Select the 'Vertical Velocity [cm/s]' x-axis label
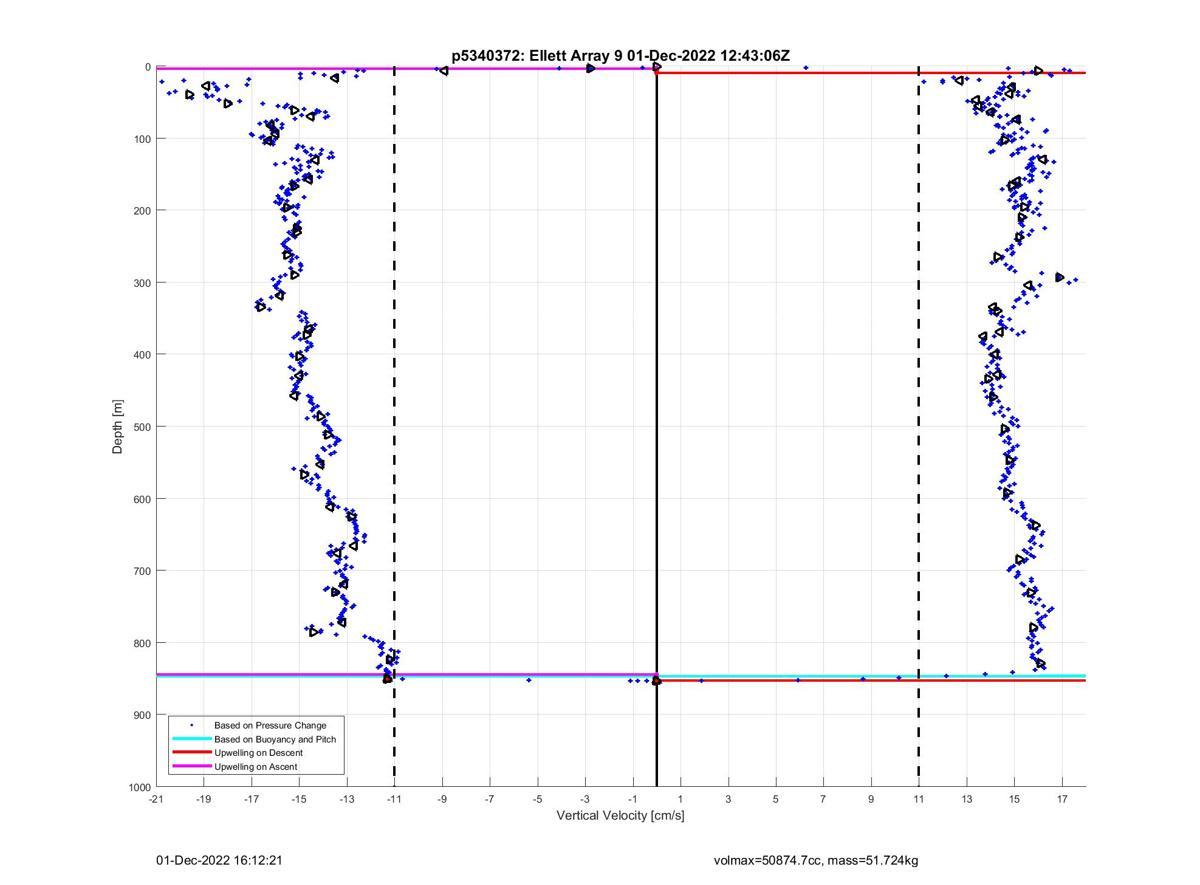 click(x=620, y=815)
